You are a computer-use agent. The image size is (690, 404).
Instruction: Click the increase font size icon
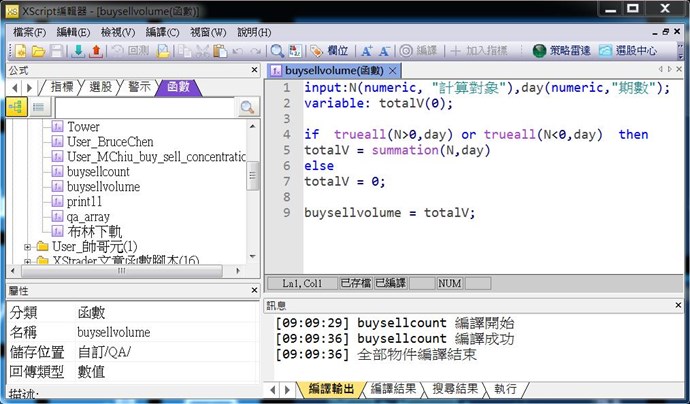(x=367, y=51)
